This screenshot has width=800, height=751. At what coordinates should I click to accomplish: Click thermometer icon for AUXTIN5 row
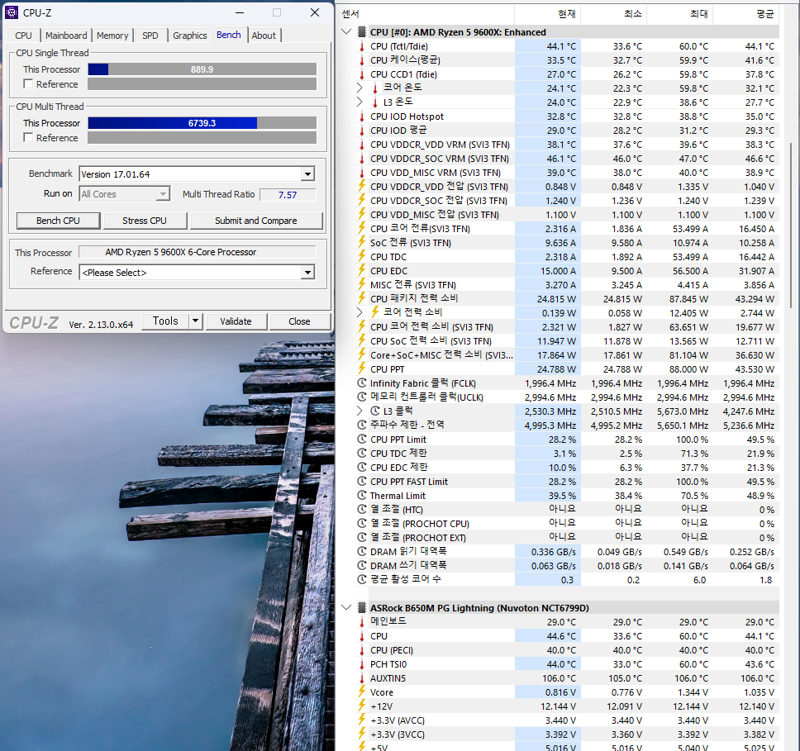(x=362, y=678)
